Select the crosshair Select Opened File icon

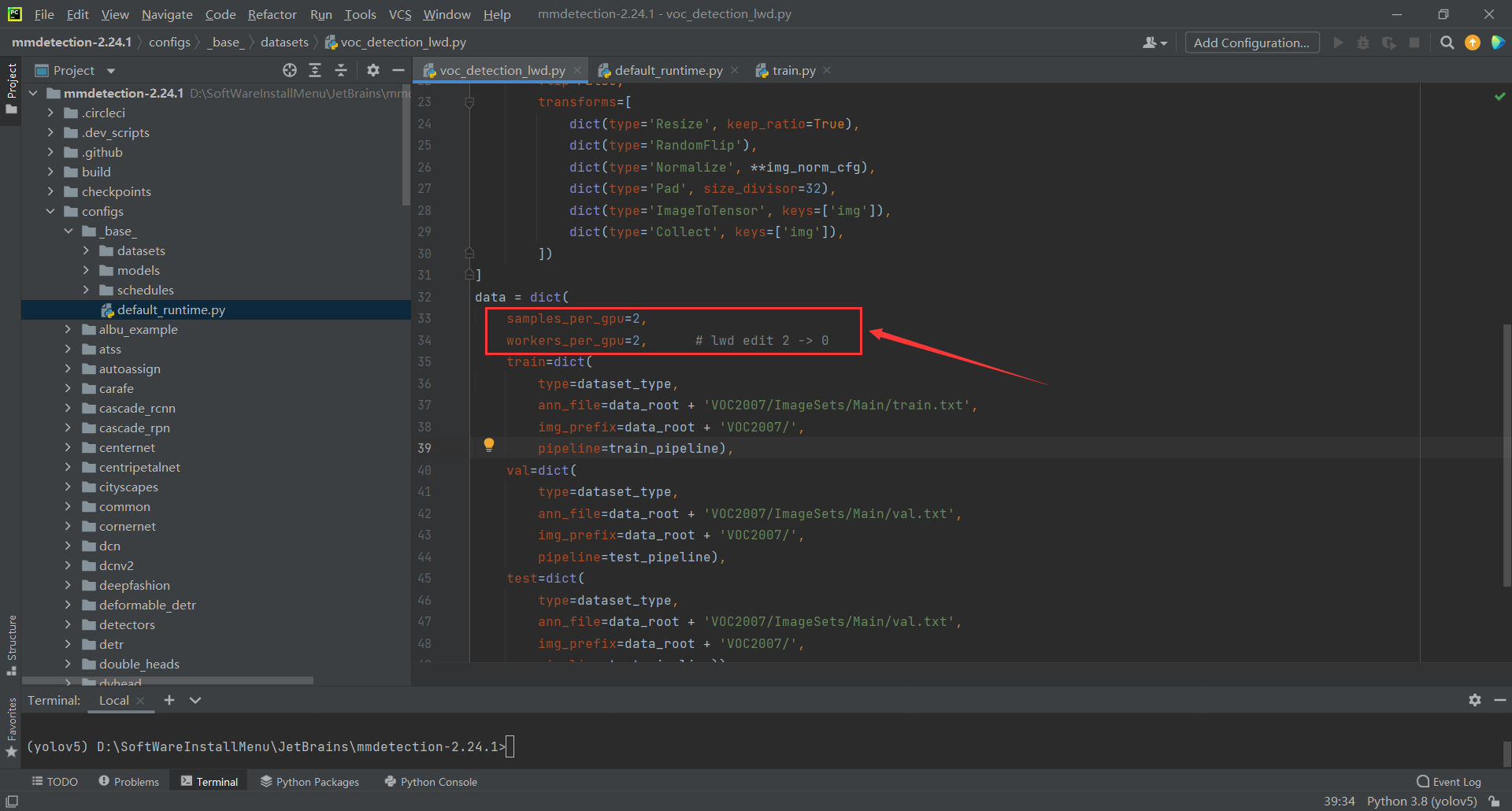(290, 70)
